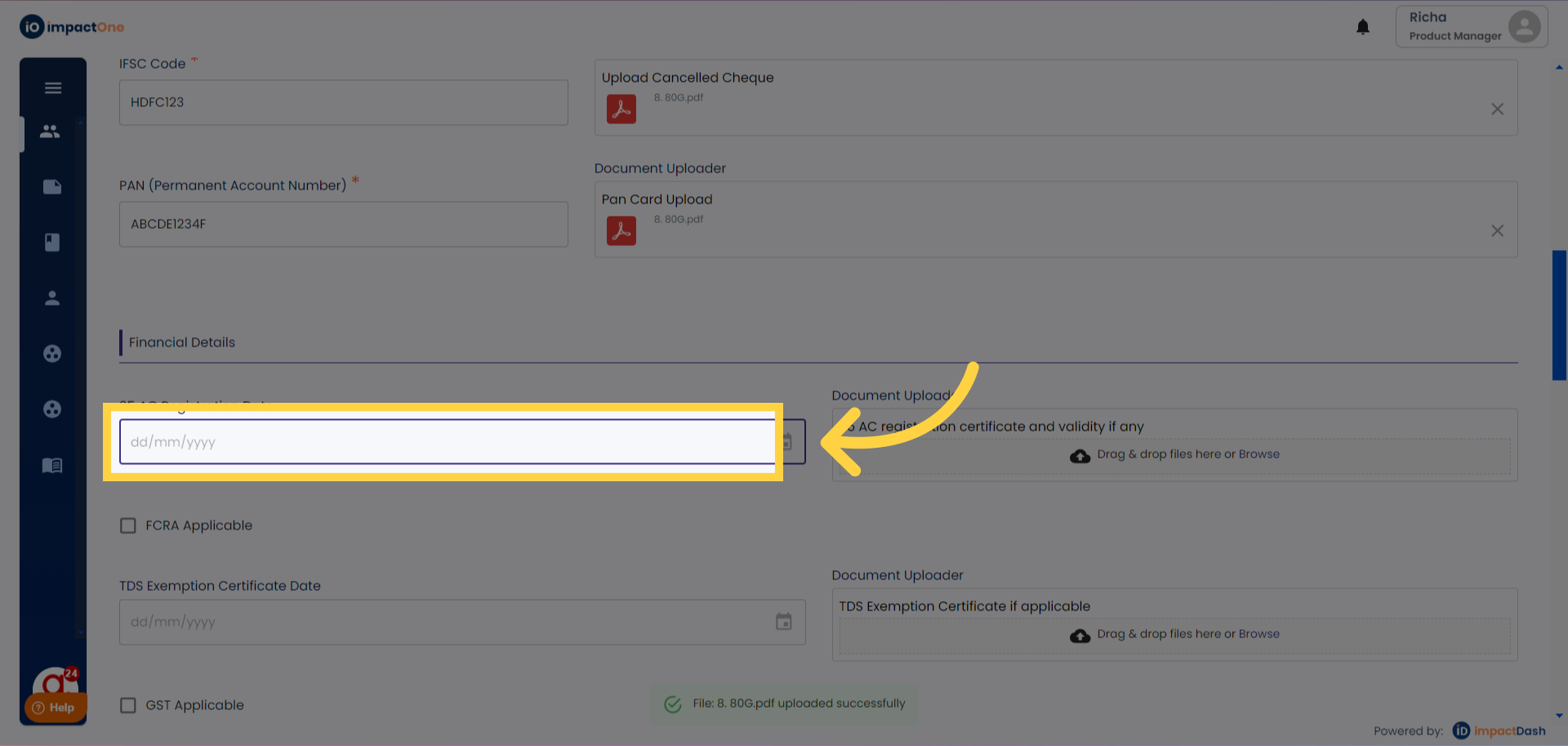The image size is (1568, 746).
Task: Click 8. 80G.pdf name under Cancelled Cheque
Action: [x=678, y=97]
